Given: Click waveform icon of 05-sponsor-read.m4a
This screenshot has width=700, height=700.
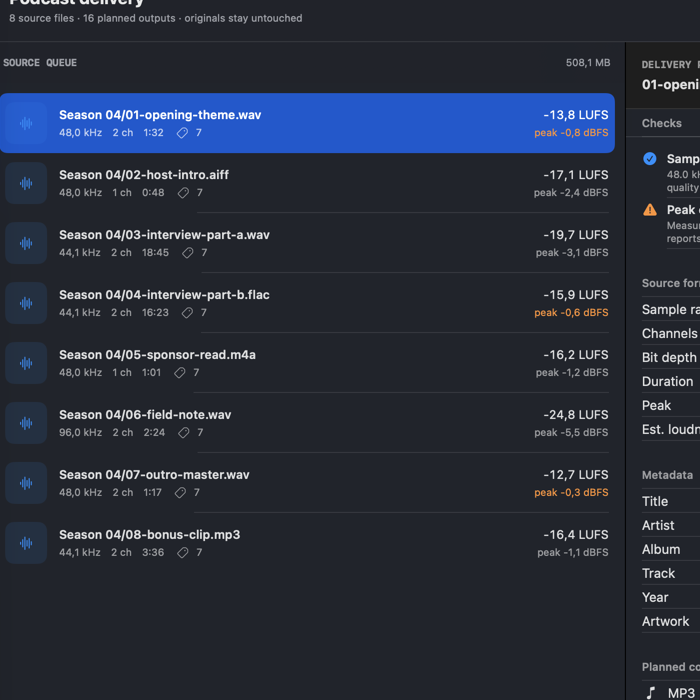Looking at the screenshot, I should coord(26,363).
